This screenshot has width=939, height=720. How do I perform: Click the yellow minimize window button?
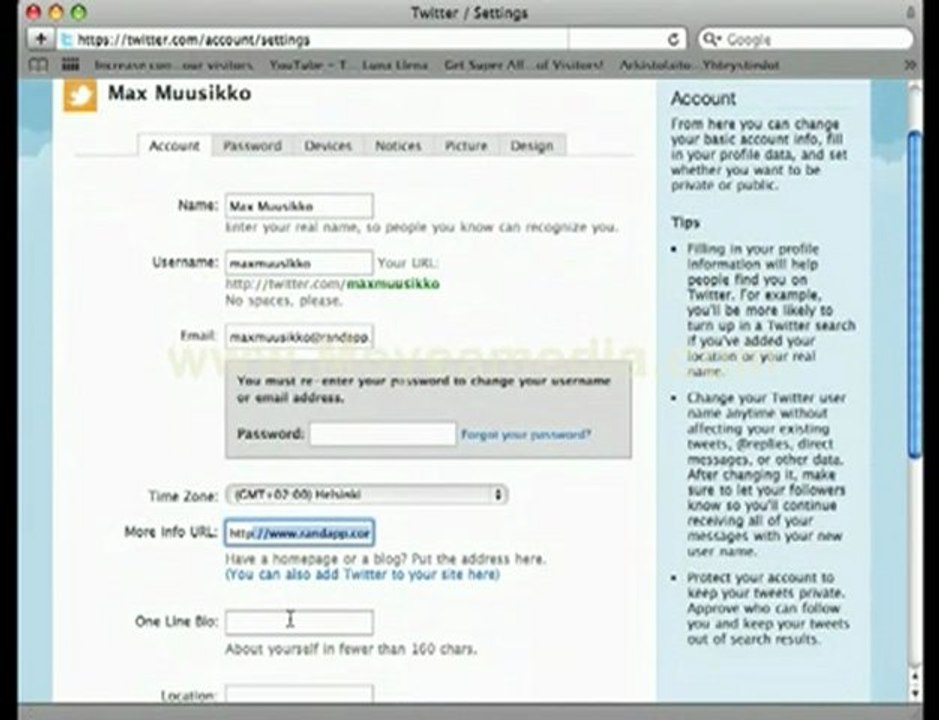[56, 12]
